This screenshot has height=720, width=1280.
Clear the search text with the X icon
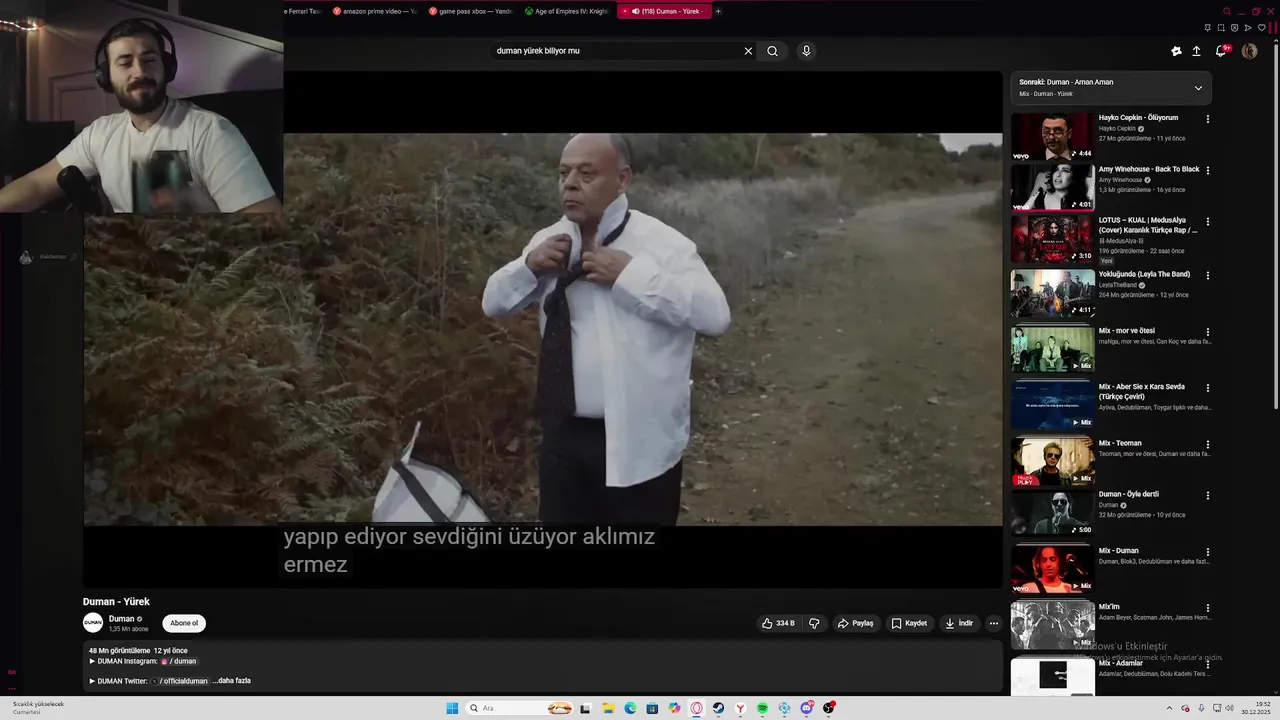(748, 51)
